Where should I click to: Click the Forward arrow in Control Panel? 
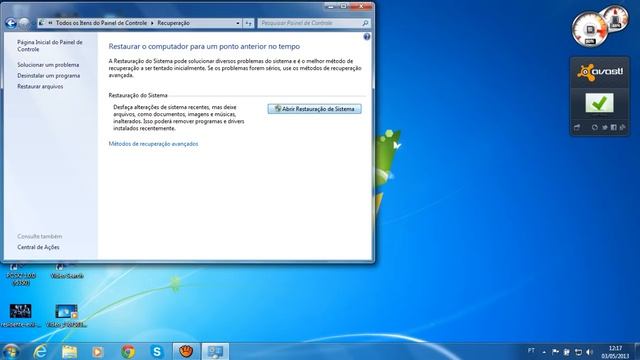(24, 23)
